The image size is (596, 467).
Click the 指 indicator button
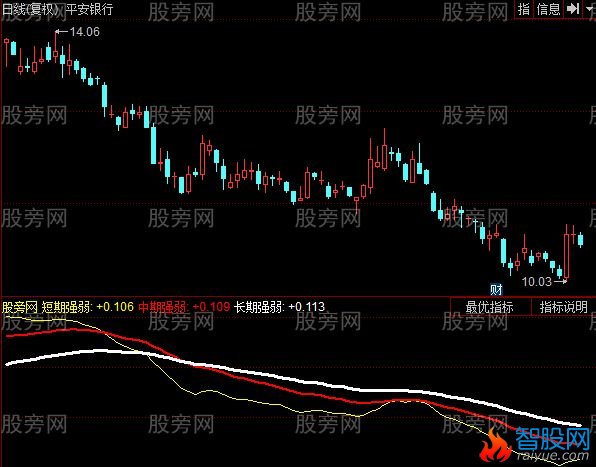[x=524, y=9]
